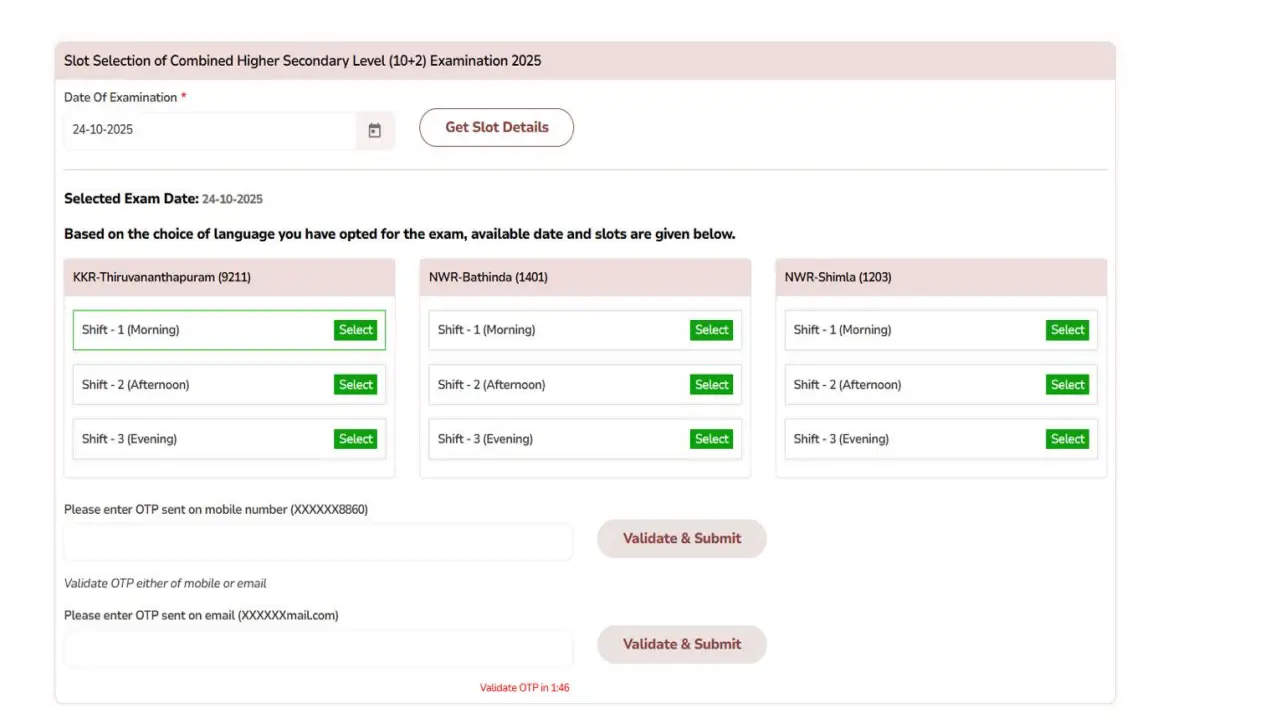Select Shift 1 Morning at NWR-Shimla
Screen dimensions: 1266x722
click(x=1066, y=329)
